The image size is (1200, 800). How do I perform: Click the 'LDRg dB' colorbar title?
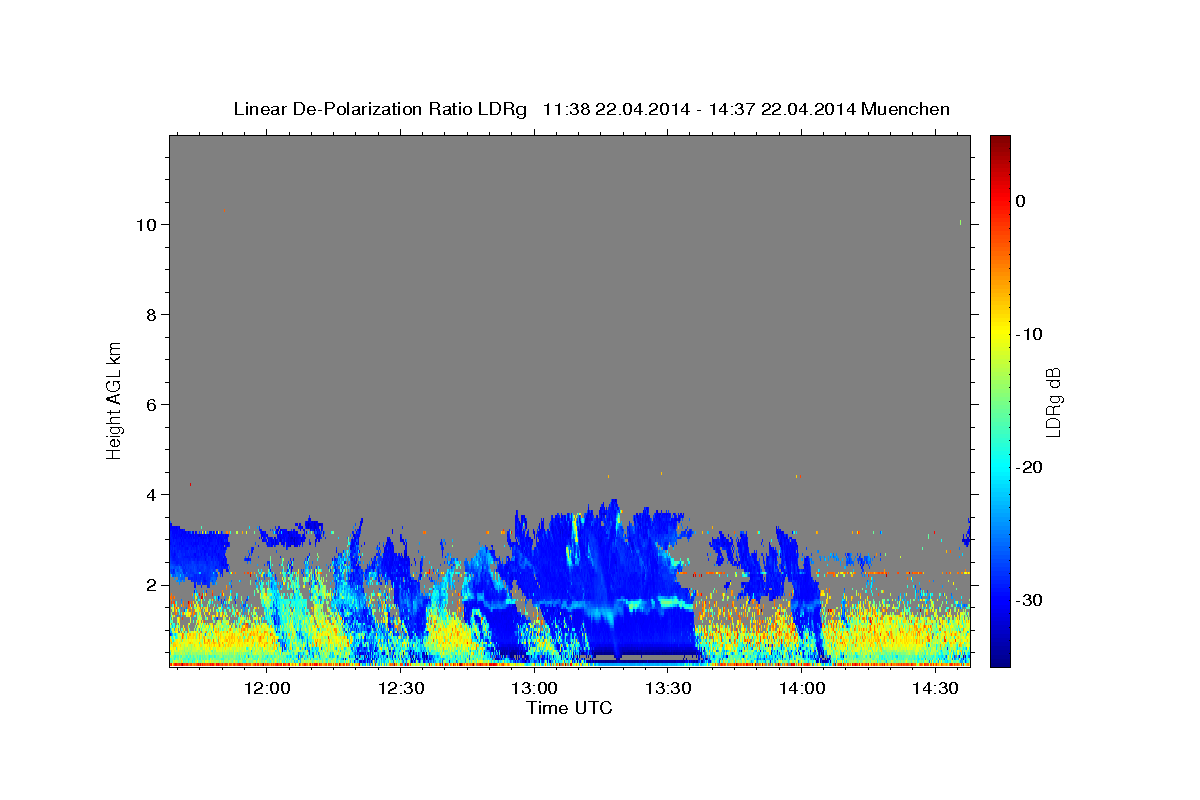(1052, 401)
